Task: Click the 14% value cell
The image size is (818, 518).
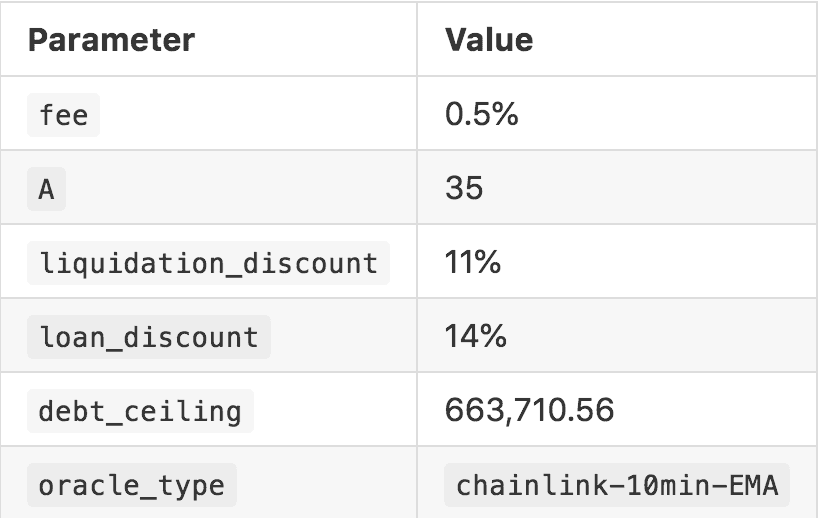Action: point(475,336)
